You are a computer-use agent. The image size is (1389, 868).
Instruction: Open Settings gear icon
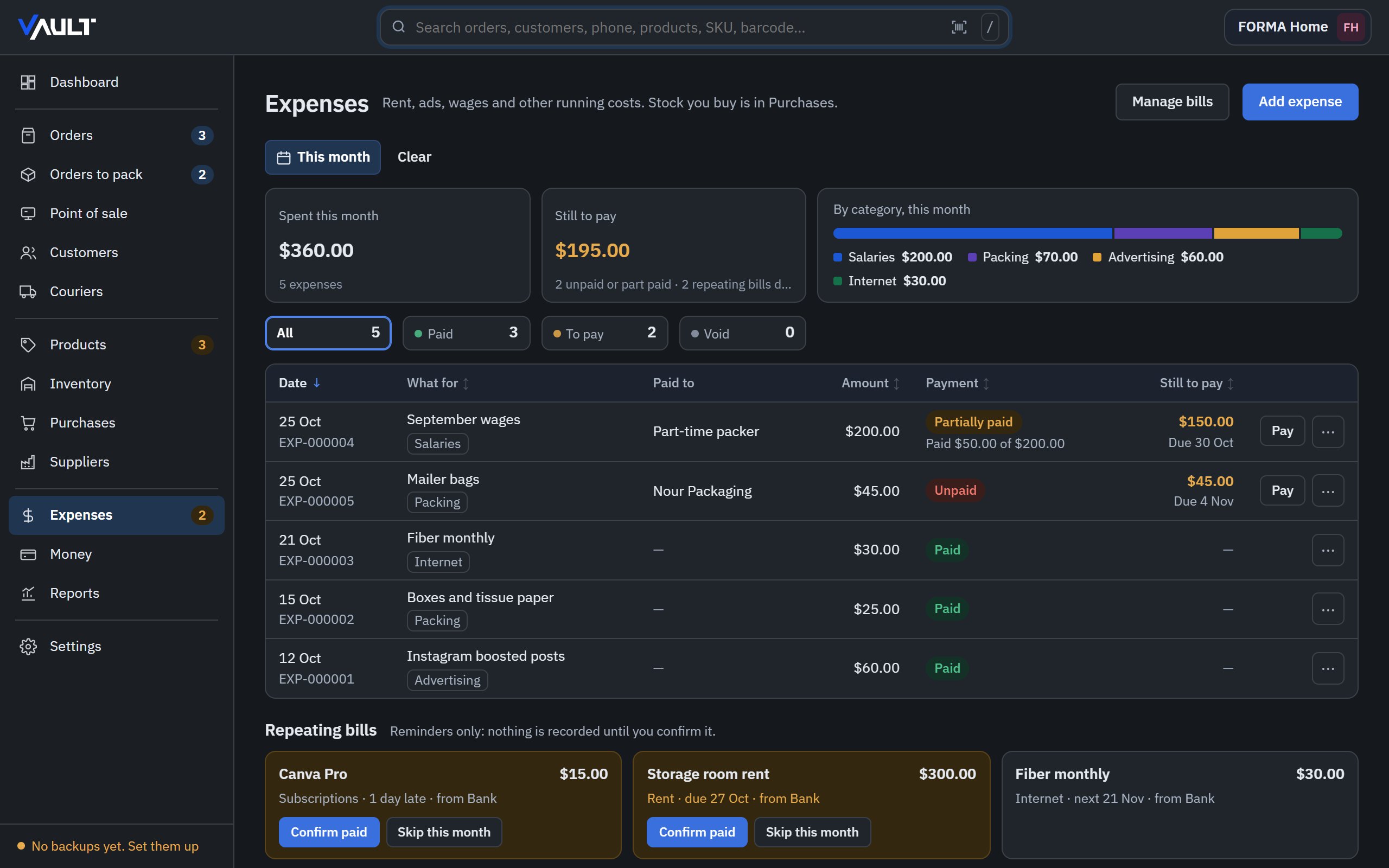coord(28,647)
